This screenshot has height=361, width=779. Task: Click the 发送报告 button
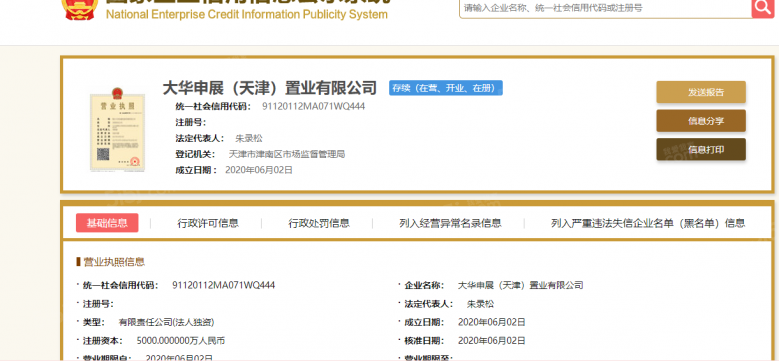(701, 92)
